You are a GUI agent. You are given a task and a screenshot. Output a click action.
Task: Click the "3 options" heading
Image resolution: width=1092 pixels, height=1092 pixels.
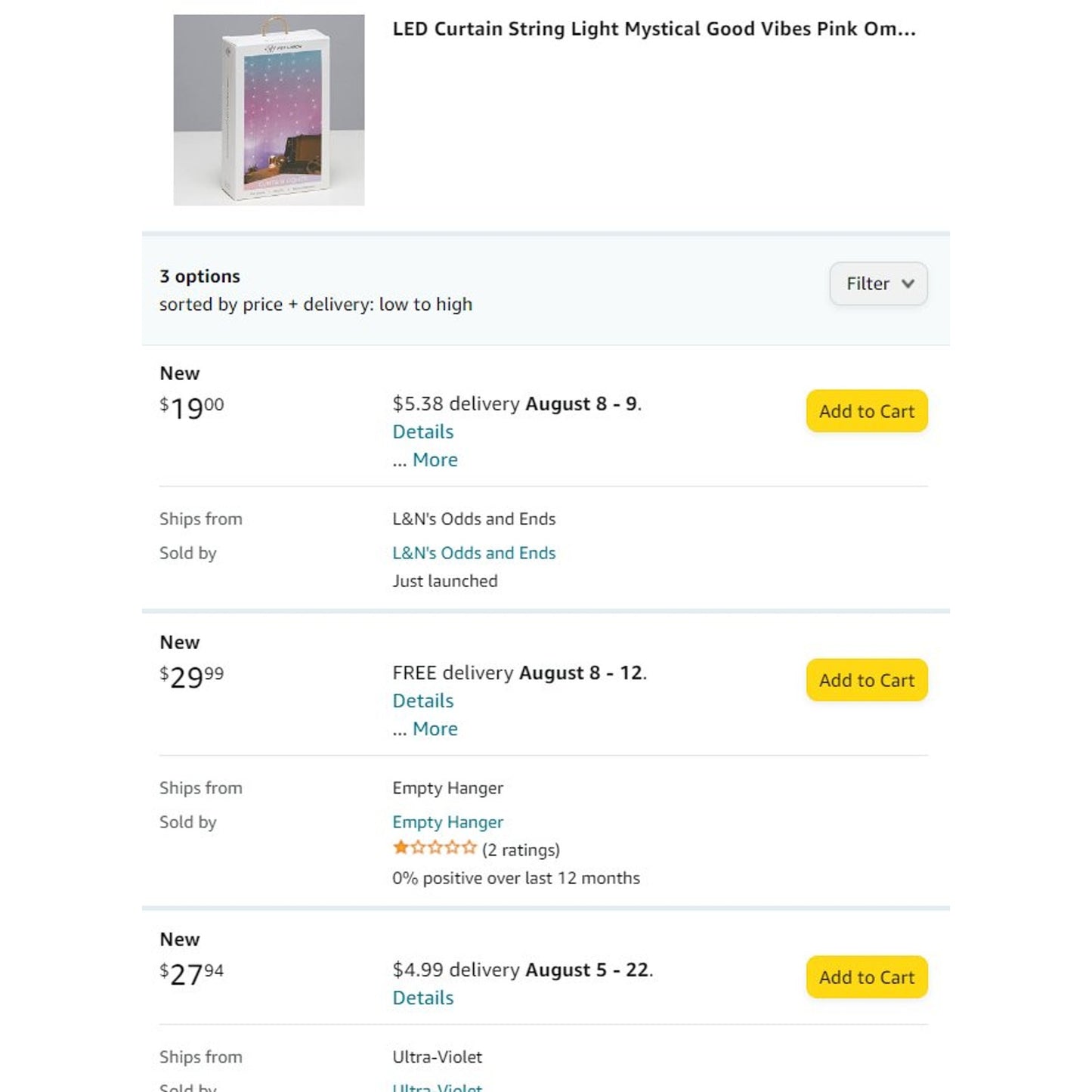pyautogui.click(x=200, y=277)
